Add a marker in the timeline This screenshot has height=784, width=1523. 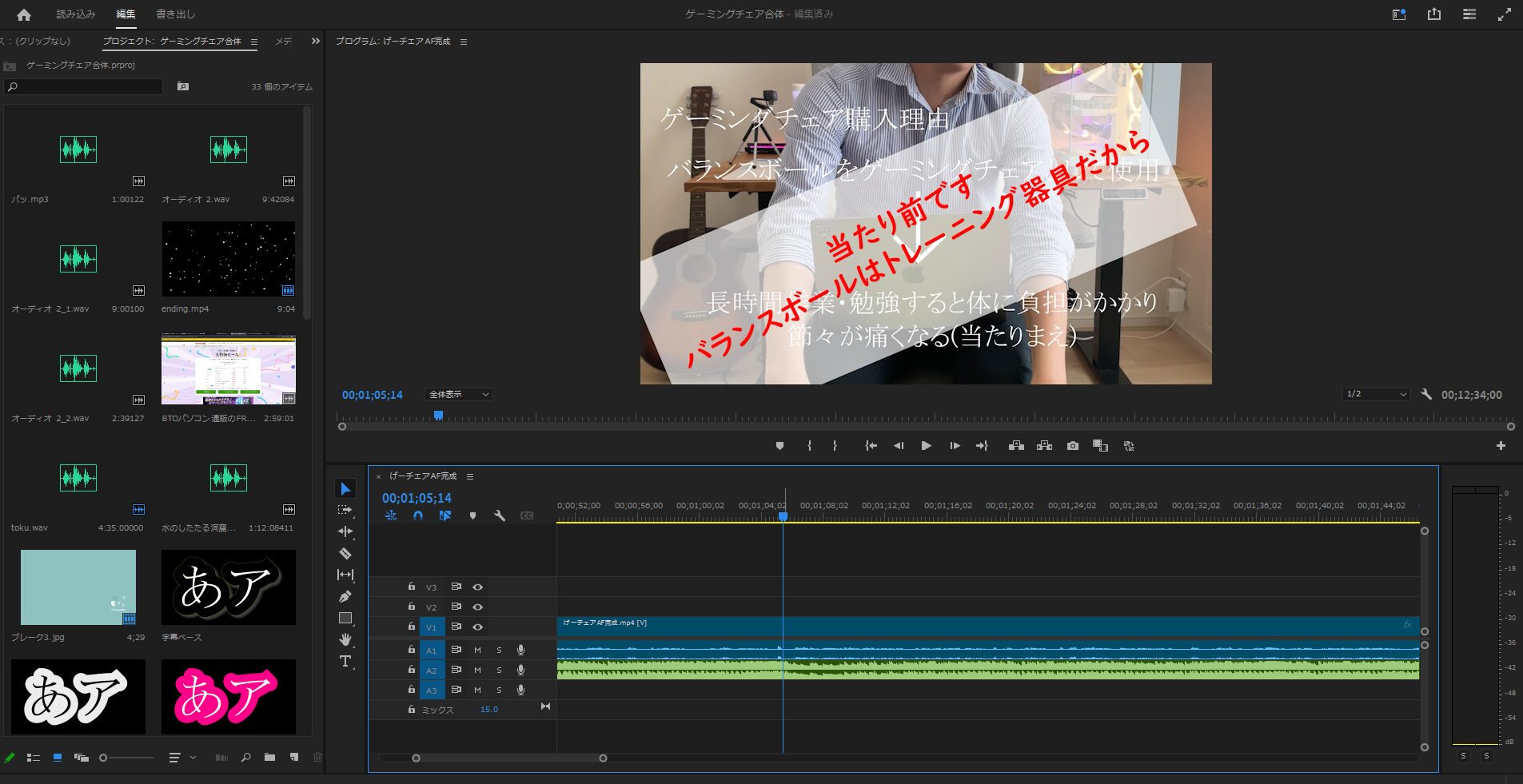[472, 516]
